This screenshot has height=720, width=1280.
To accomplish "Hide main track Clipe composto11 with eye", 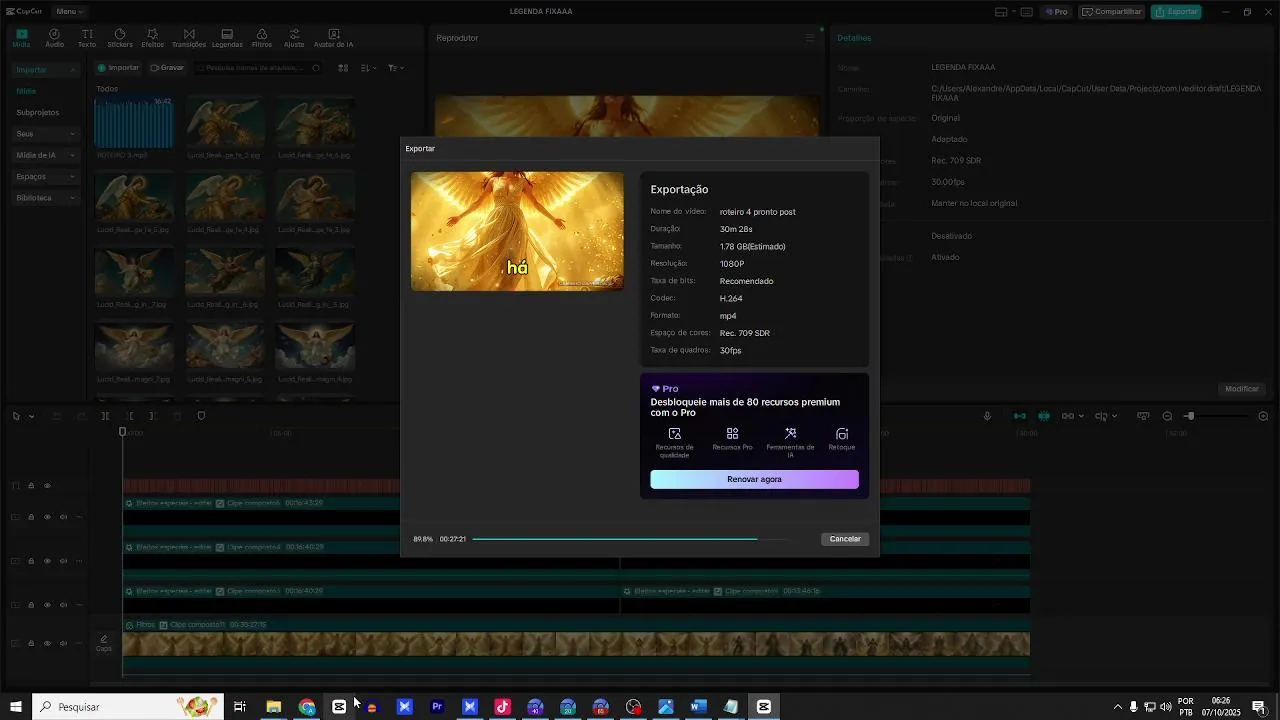I will tap(47, 643).
